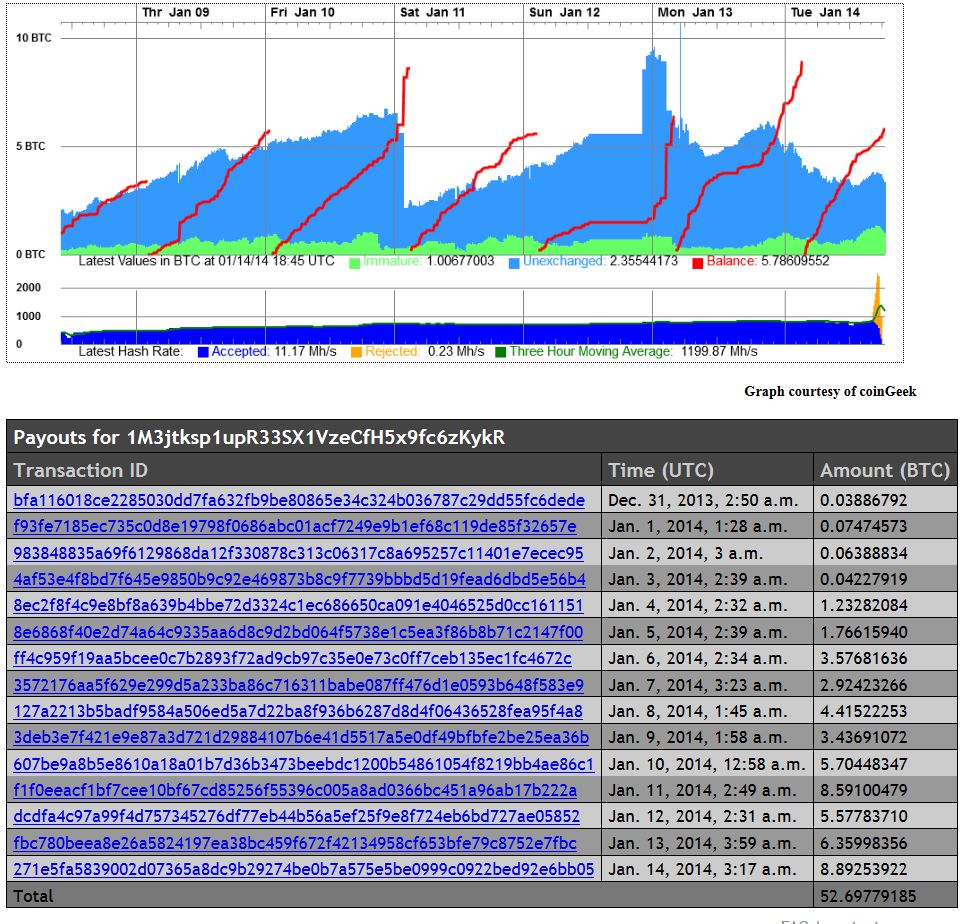Click the amount 3.57681636
The height and width of the screenshot is (924, 972).
[x=864, y=658]
